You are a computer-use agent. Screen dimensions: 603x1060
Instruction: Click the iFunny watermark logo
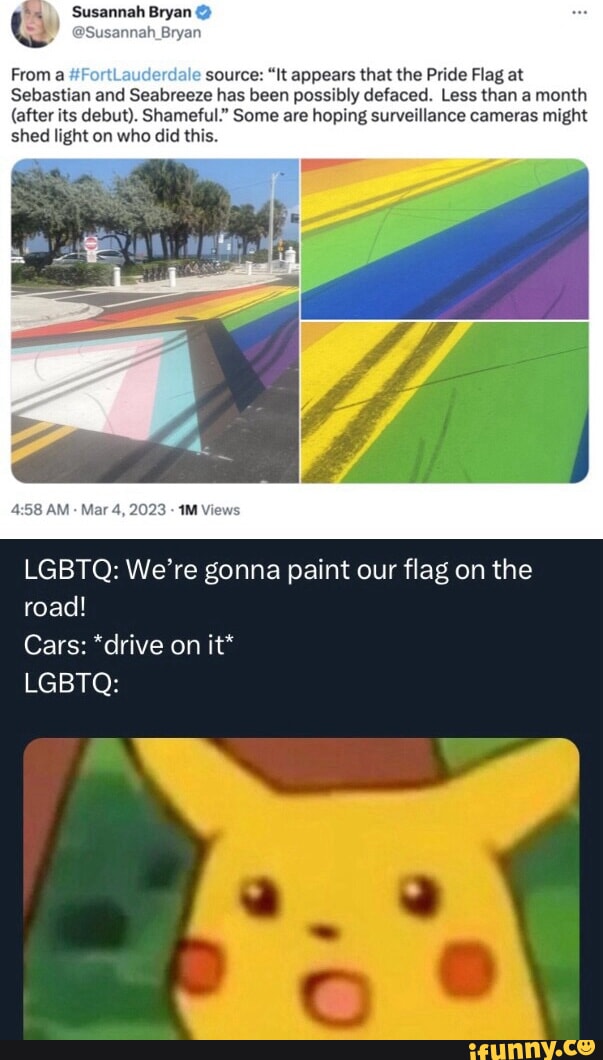(x=531, y=1049)
